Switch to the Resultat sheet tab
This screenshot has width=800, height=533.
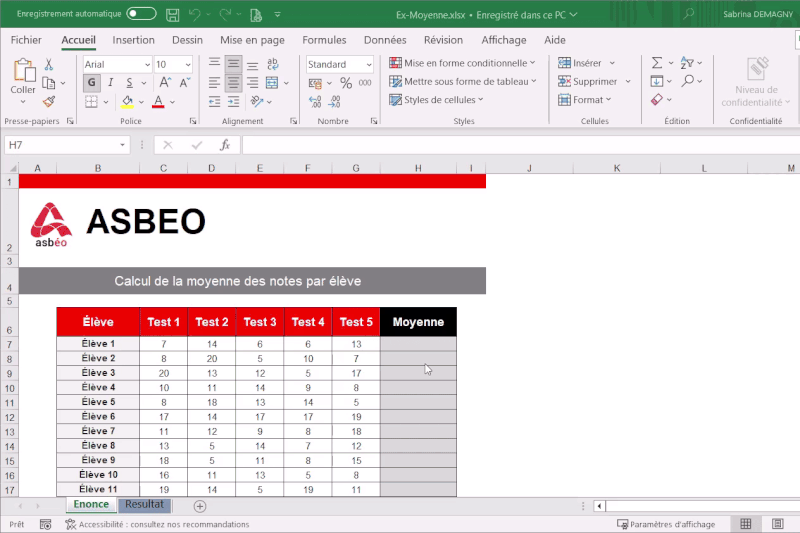[144, 504]
